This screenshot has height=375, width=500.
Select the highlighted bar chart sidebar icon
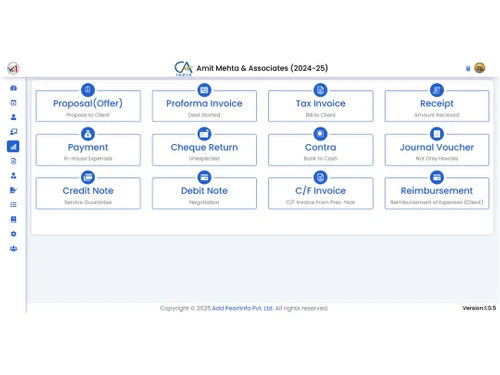pyautogui.click(x=13, y=146)
